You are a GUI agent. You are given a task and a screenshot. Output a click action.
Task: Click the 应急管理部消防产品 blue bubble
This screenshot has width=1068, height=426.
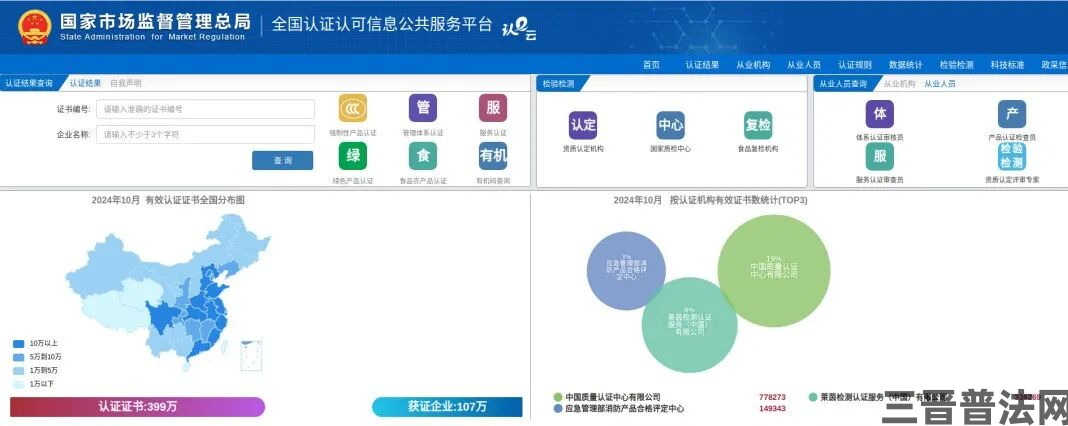coord(626,271)
